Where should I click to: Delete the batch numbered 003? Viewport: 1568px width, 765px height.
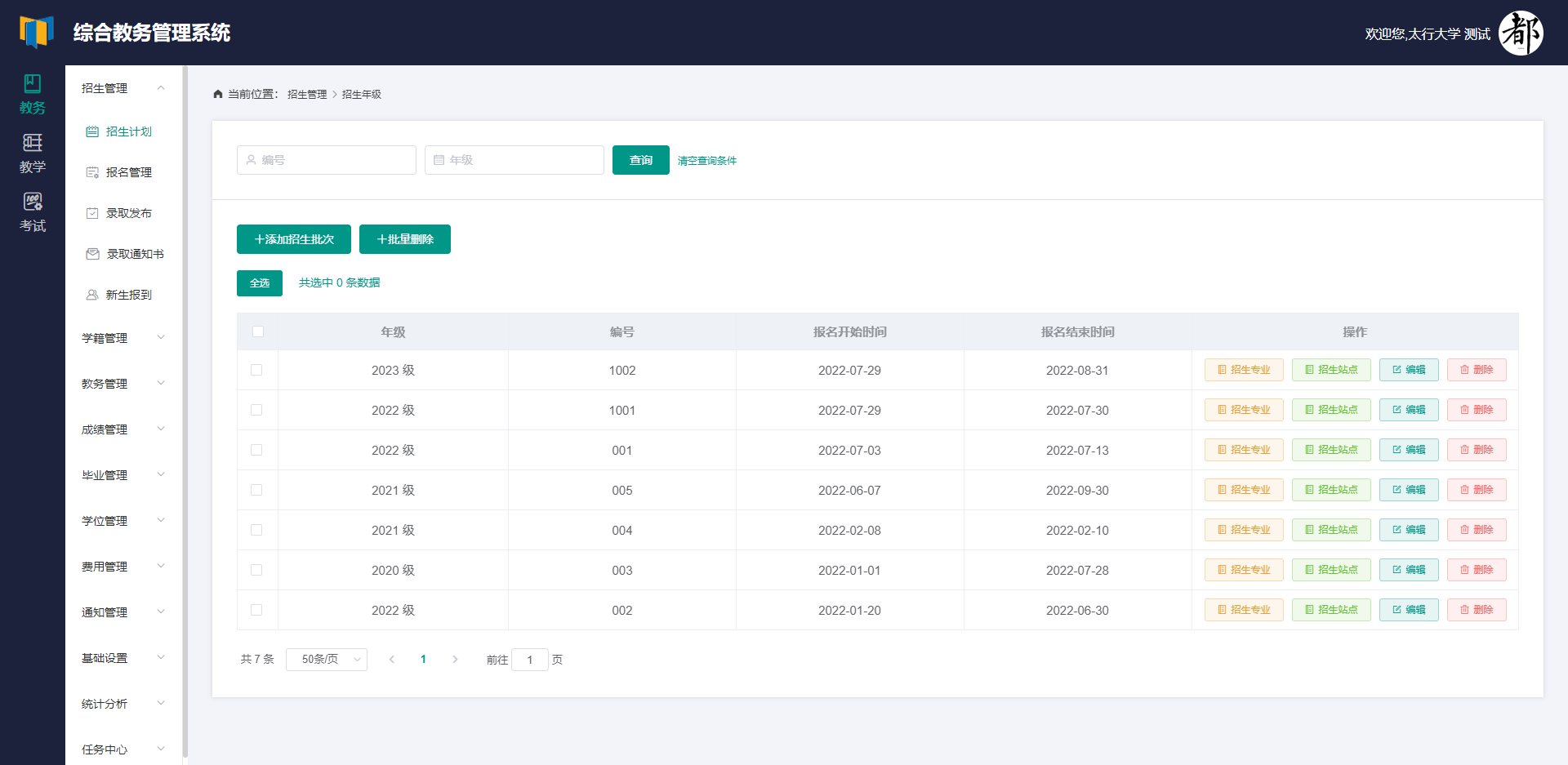1477,570
